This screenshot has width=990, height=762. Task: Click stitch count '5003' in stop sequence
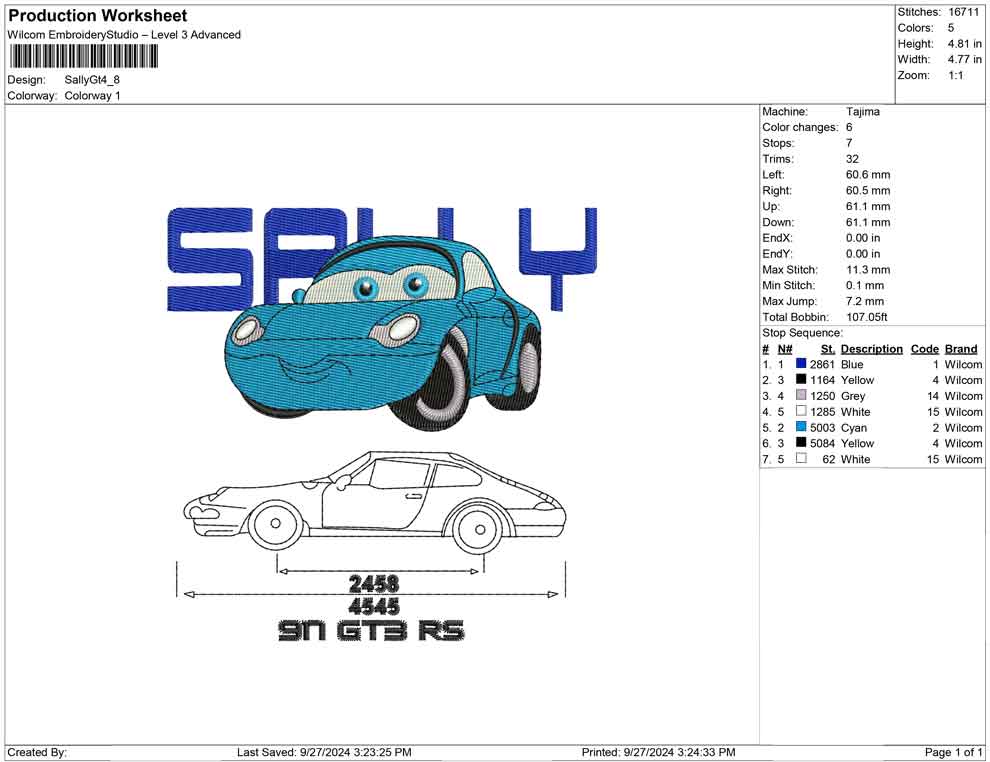pyautogui.click(x=822, y=427)
